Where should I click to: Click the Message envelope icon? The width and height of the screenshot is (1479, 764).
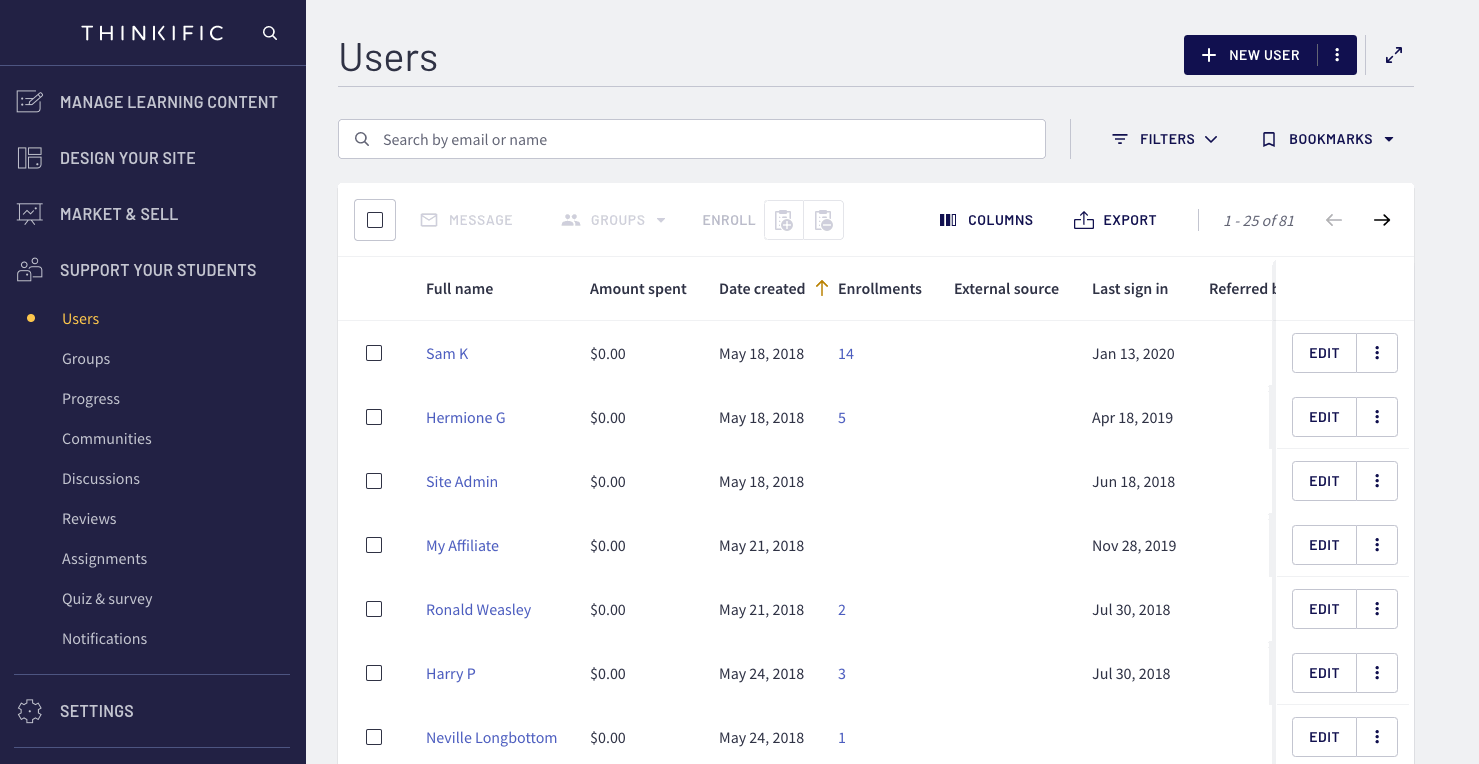click(x=429, y=220)
